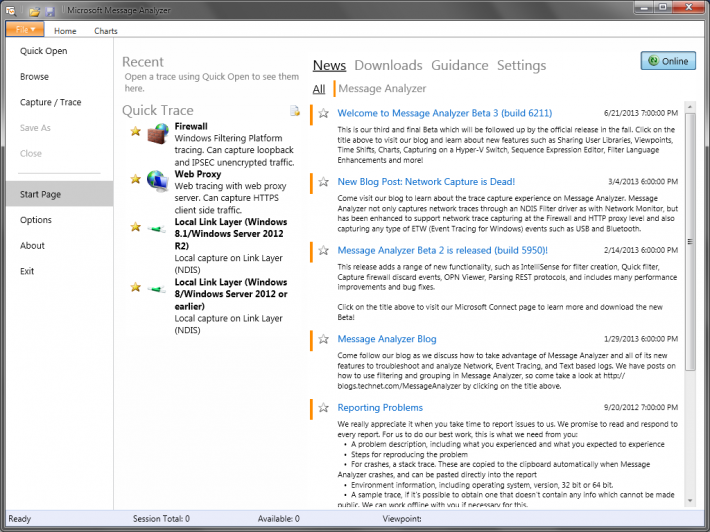
Task: Toggle the favorite star for Firewall trace
Action: (135, 131)
